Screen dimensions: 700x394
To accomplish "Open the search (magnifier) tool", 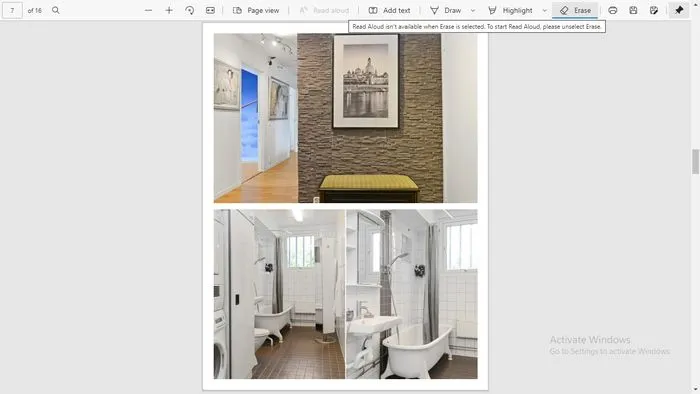I will point(55,10).
